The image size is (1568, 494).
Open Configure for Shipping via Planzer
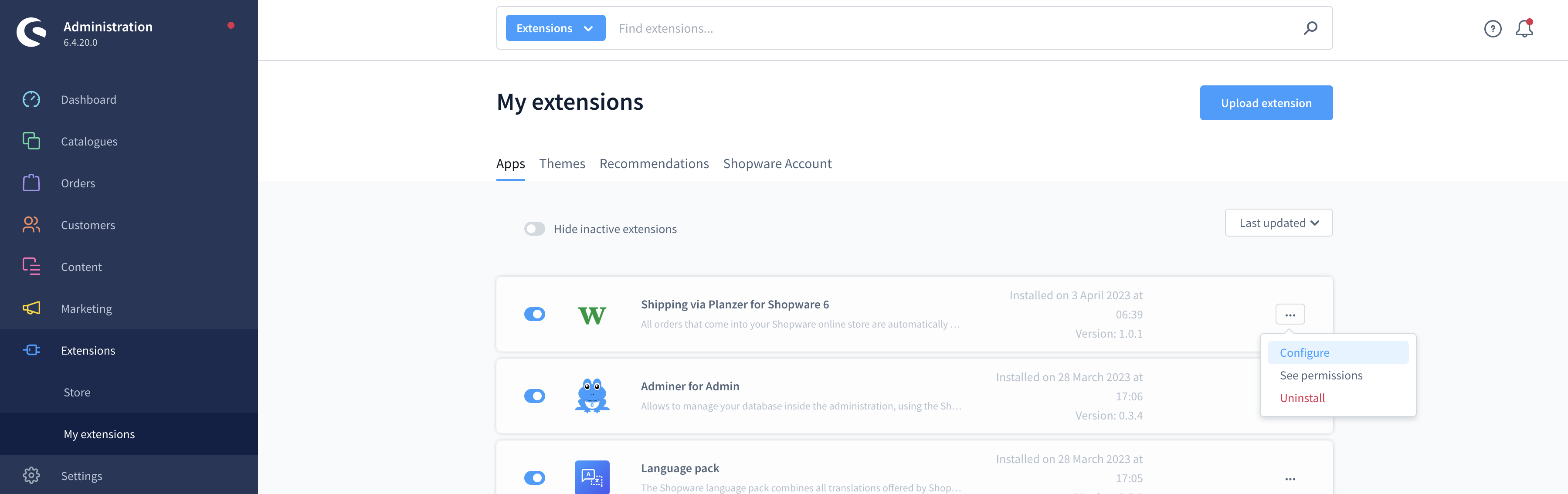[1304, 352]
